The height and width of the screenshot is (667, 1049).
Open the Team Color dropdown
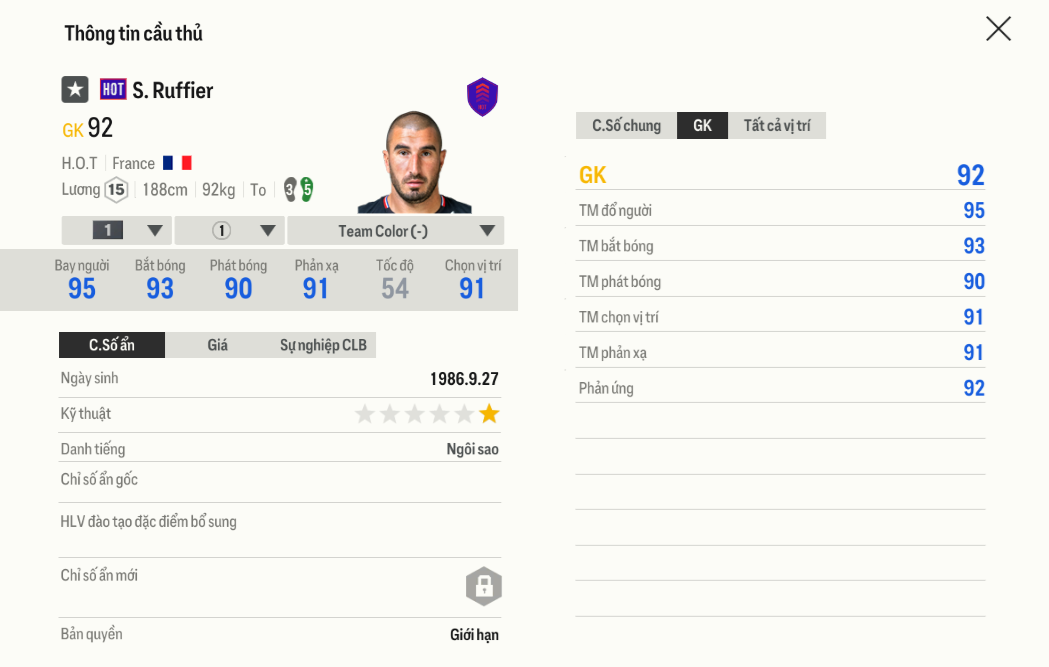[x=395, y=231]
